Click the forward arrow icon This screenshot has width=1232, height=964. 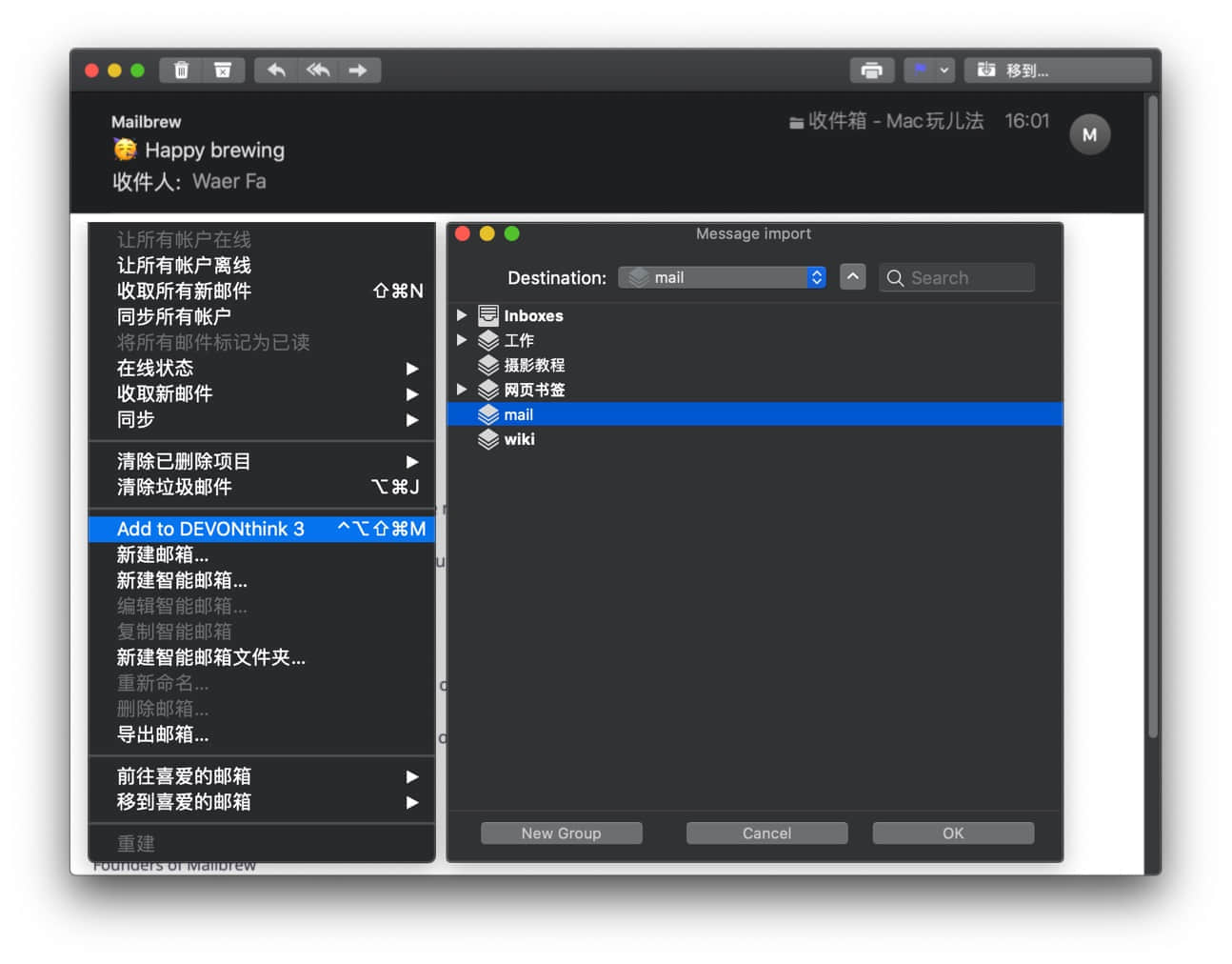point(358,70)
